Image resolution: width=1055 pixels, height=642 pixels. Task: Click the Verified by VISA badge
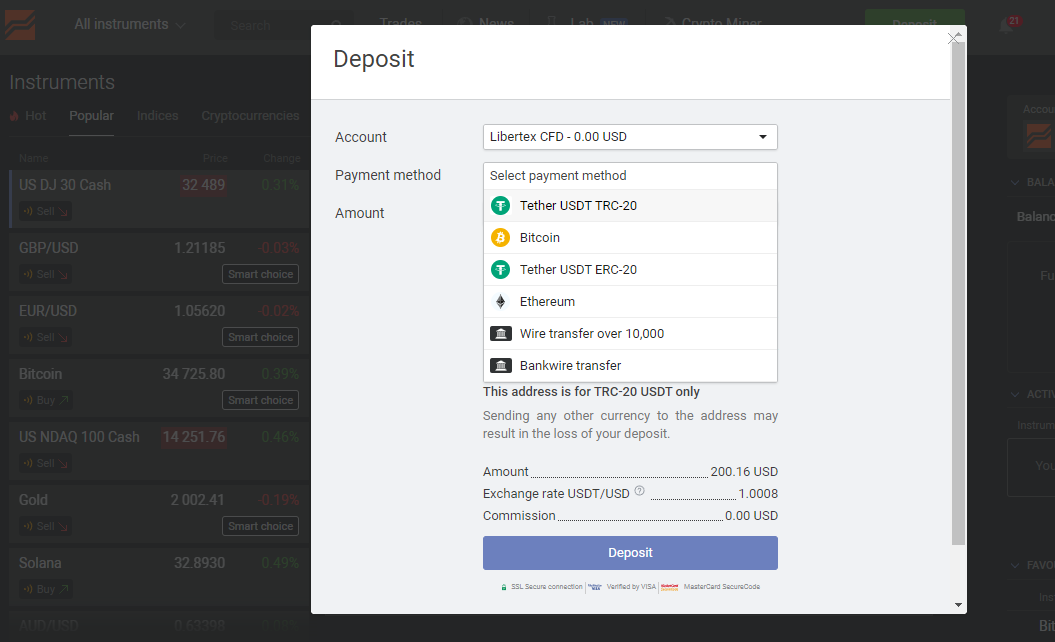pos(623,587)
